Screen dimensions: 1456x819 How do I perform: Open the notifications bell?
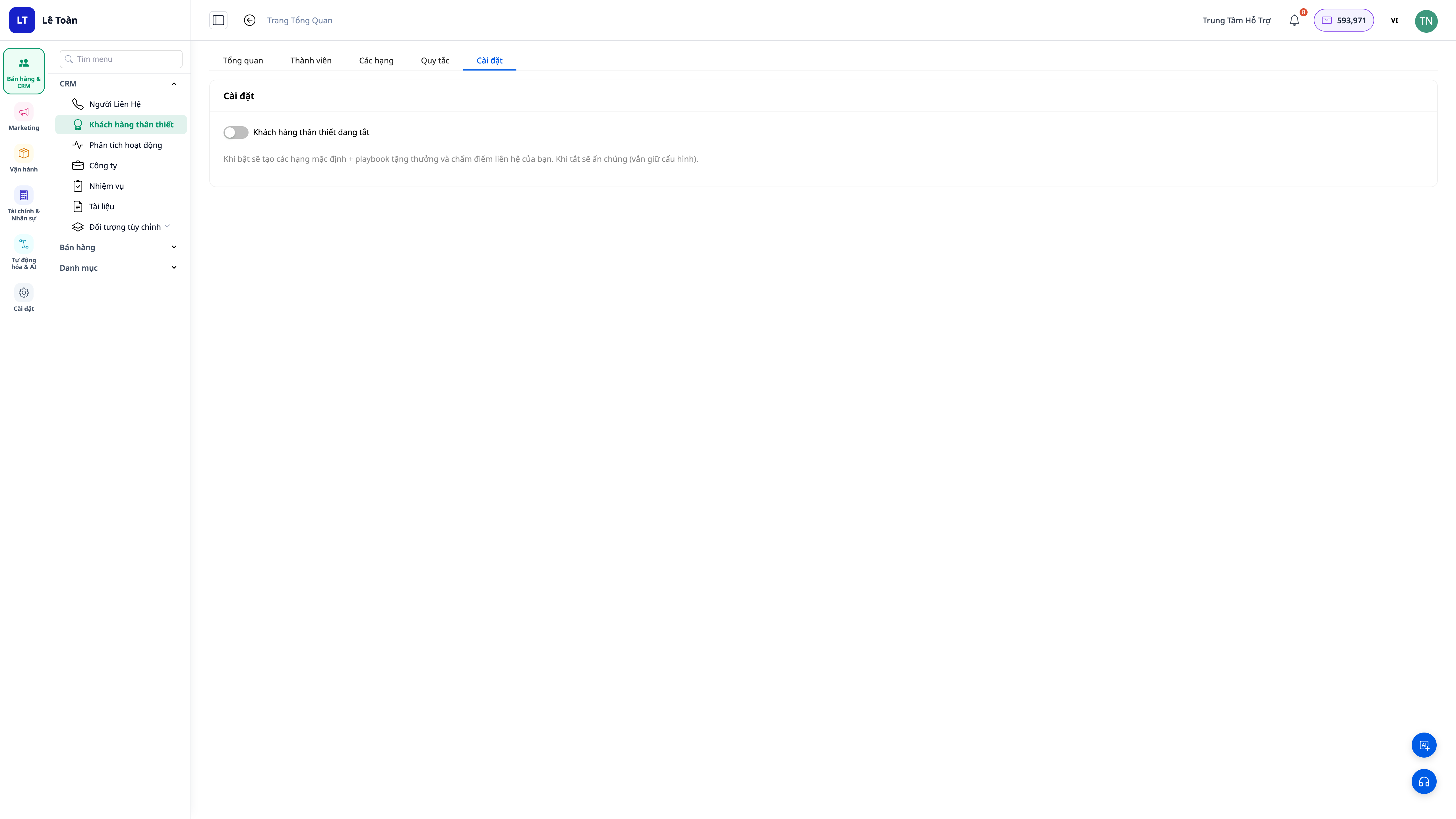1294,20
